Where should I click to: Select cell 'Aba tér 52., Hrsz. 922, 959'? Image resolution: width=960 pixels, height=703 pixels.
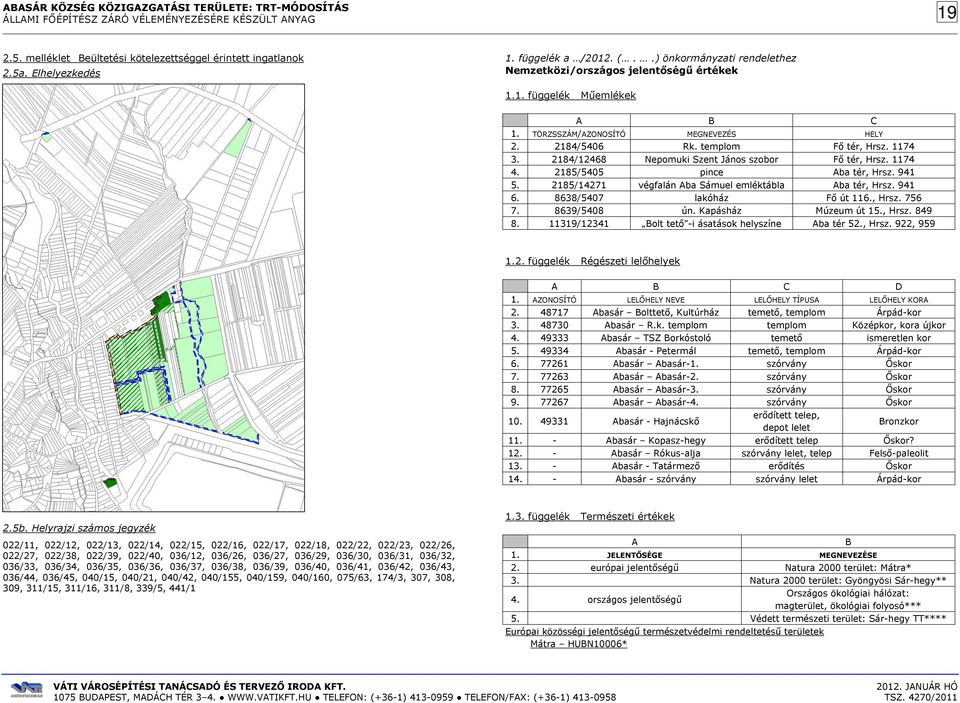874,224
